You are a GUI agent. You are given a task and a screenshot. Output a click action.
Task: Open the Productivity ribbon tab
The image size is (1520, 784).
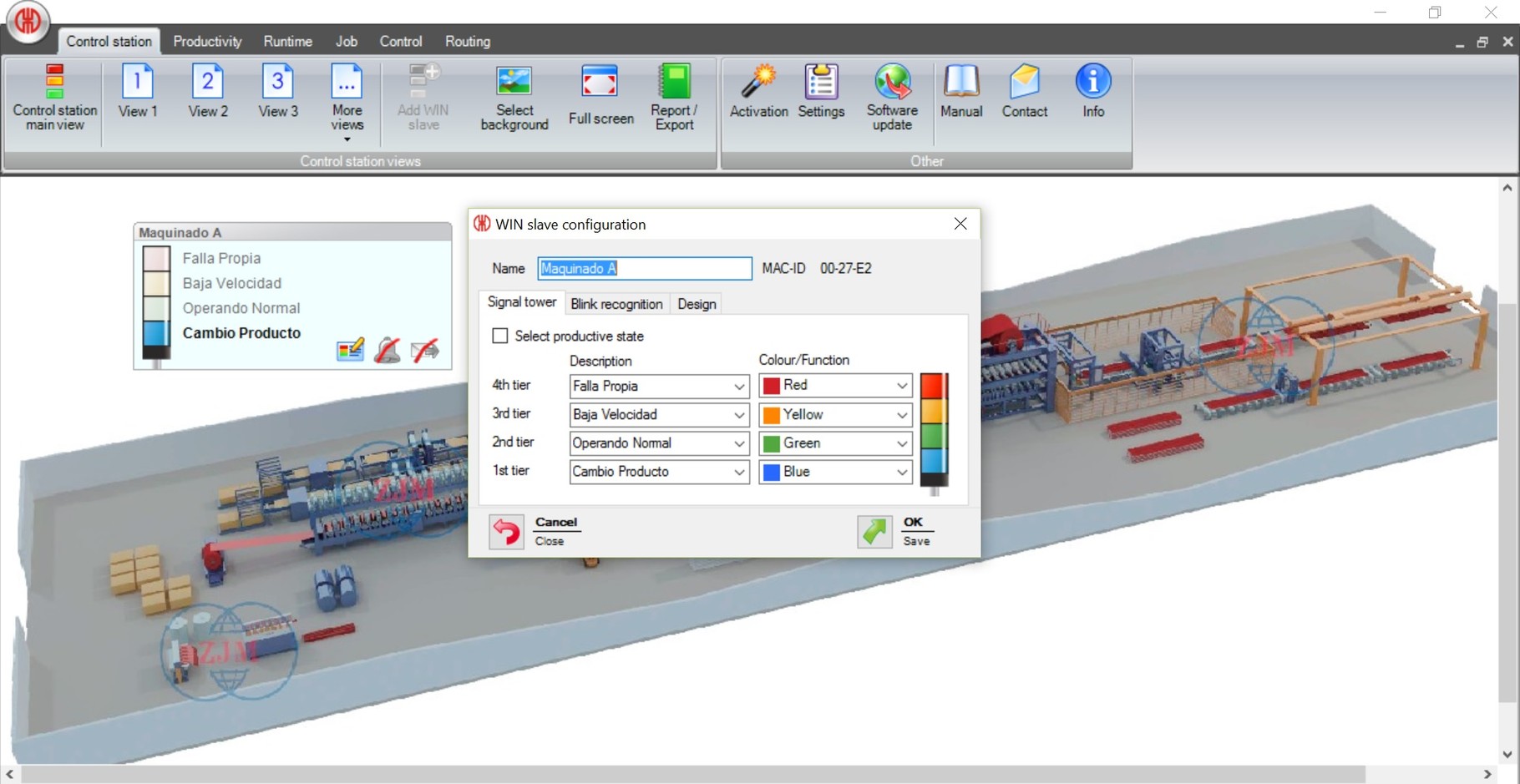pos(207,41)
